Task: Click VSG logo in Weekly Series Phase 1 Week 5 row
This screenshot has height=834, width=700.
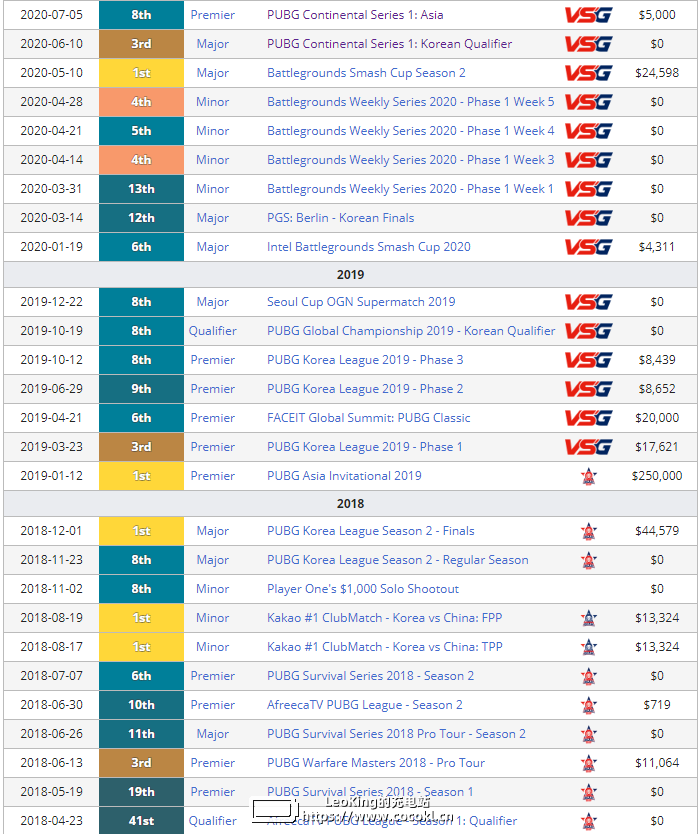Action: point(588,102)
